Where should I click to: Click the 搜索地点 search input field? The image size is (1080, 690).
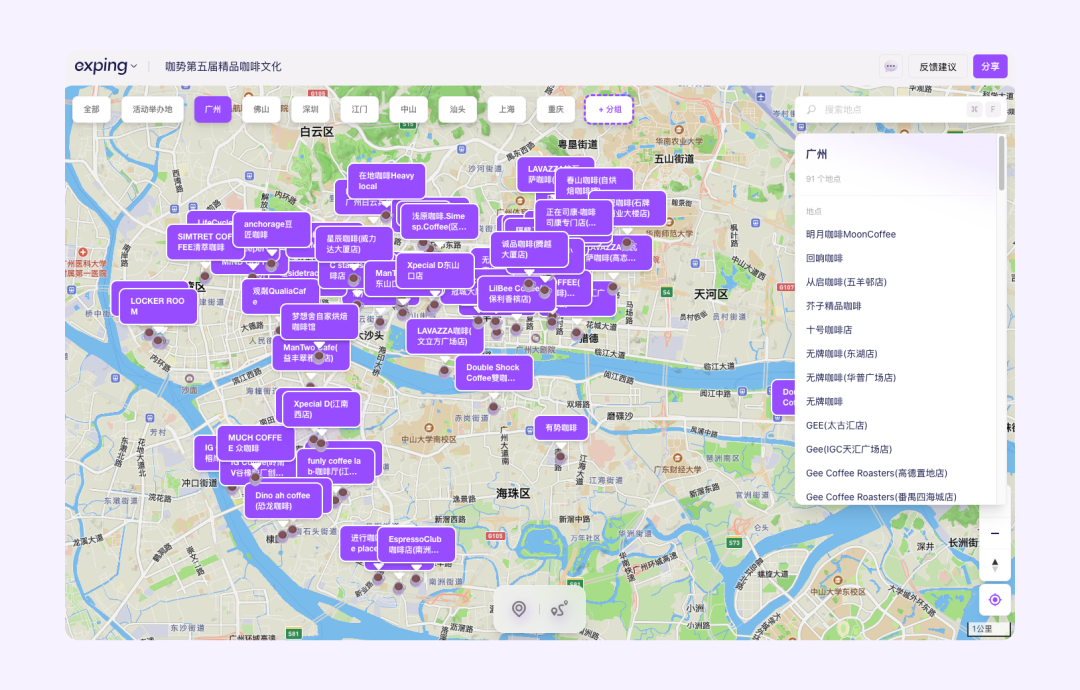880,109
